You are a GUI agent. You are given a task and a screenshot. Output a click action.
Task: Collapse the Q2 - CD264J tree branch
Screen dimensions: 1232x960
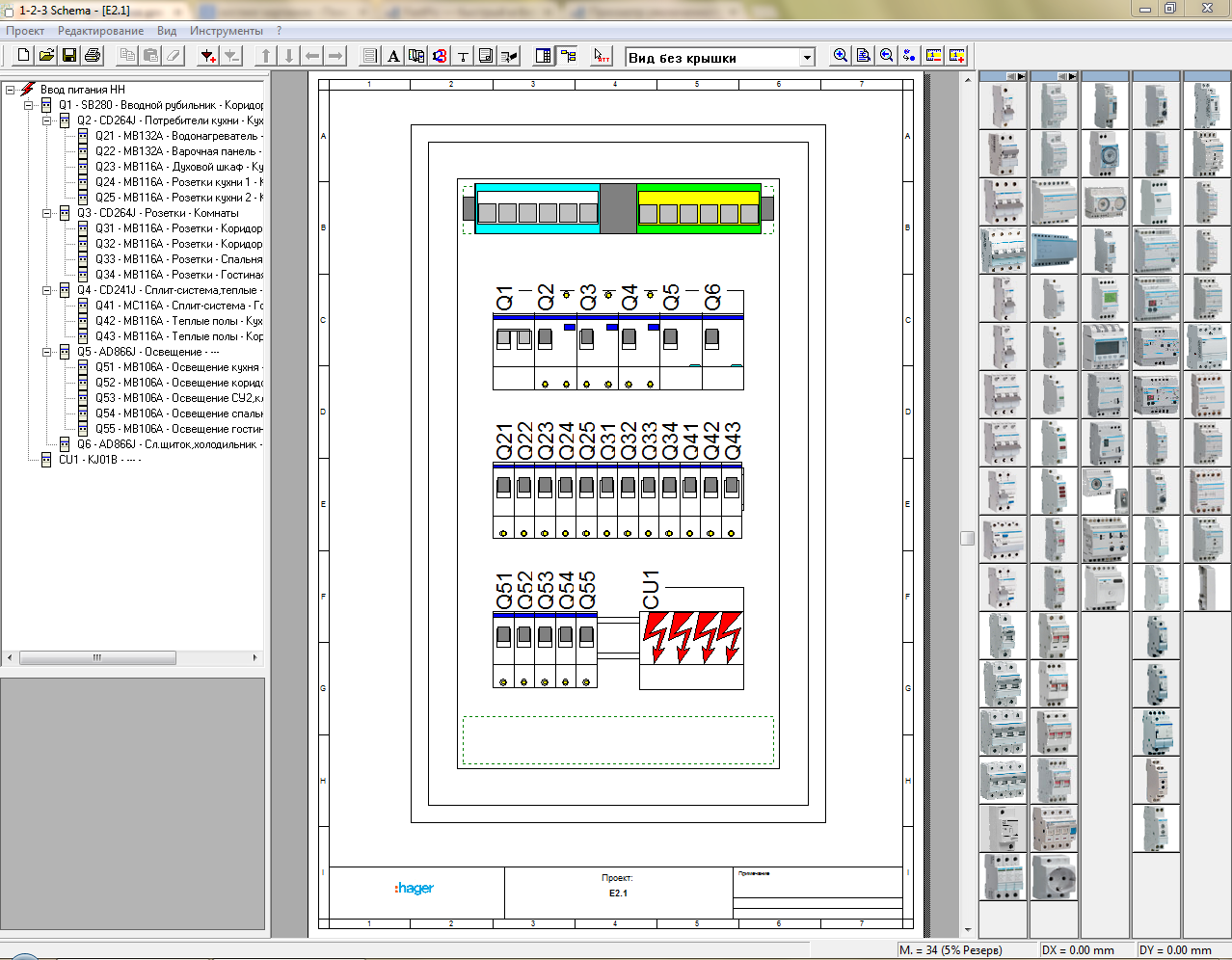[x=46, y=120]
